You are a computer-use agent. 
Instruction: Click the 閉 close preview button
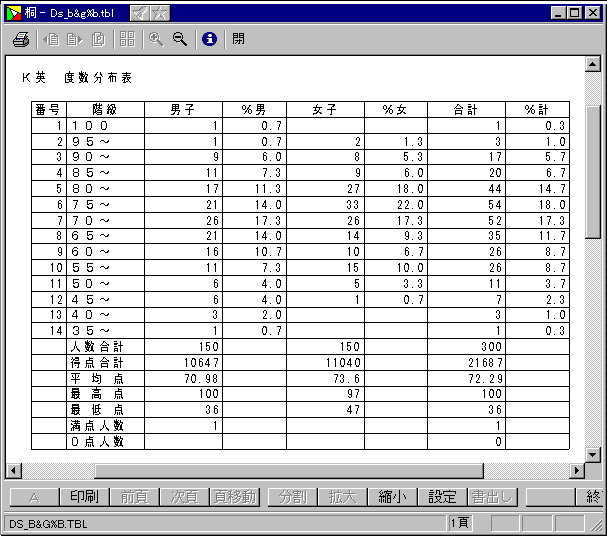coord(238,40)
